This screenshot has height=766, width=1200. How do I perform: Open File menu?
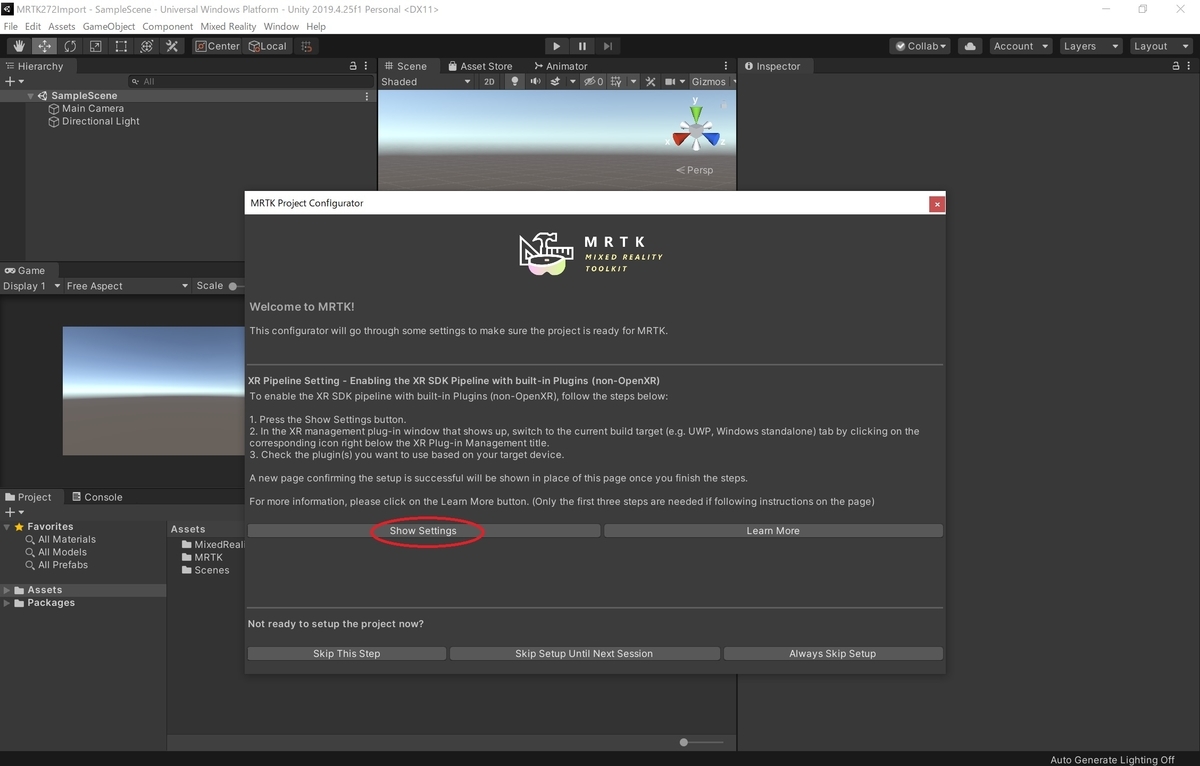pyautogui.click(x=11, y=26)
